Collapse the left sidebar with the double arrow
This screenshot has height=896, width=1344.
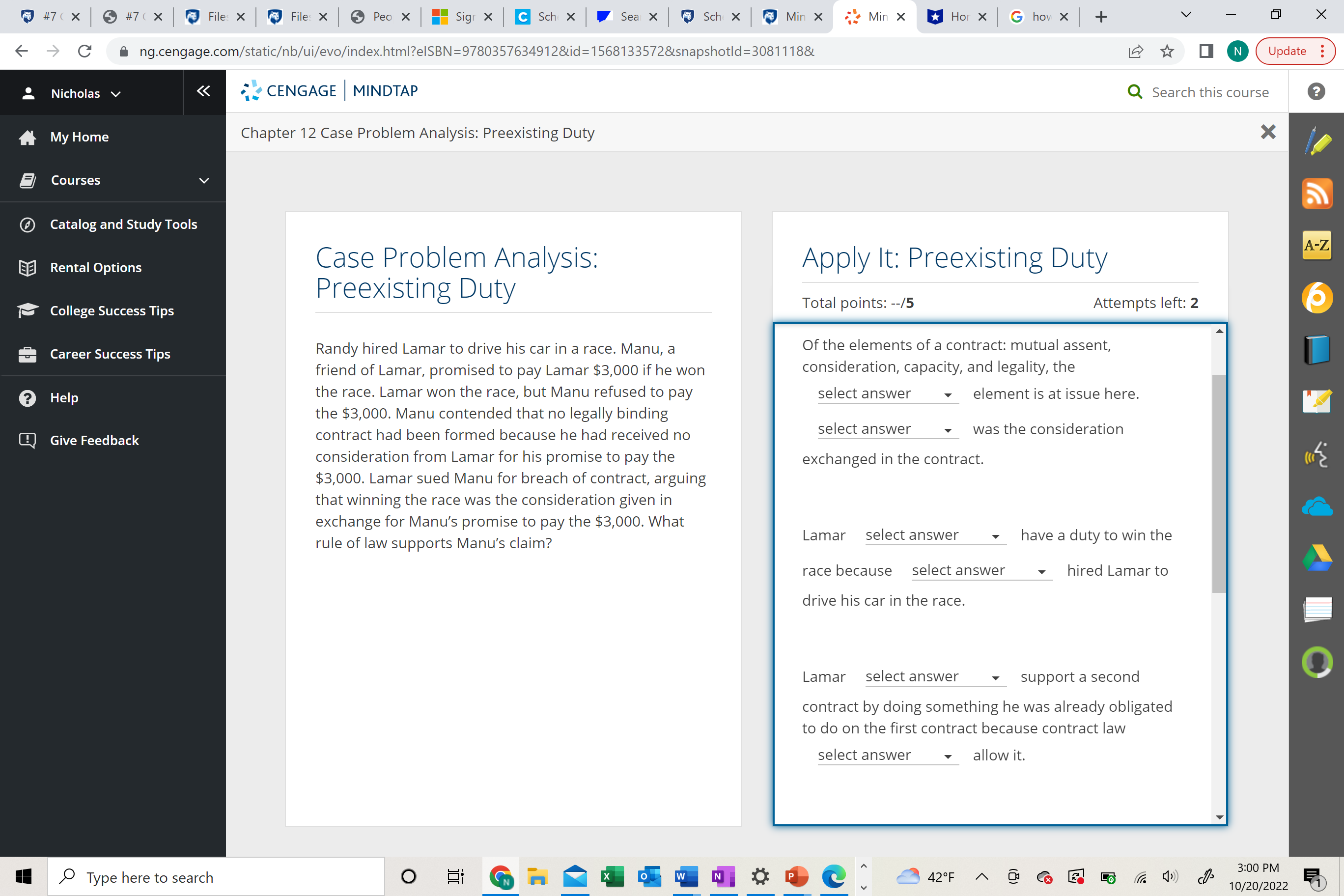coord(203,91)
